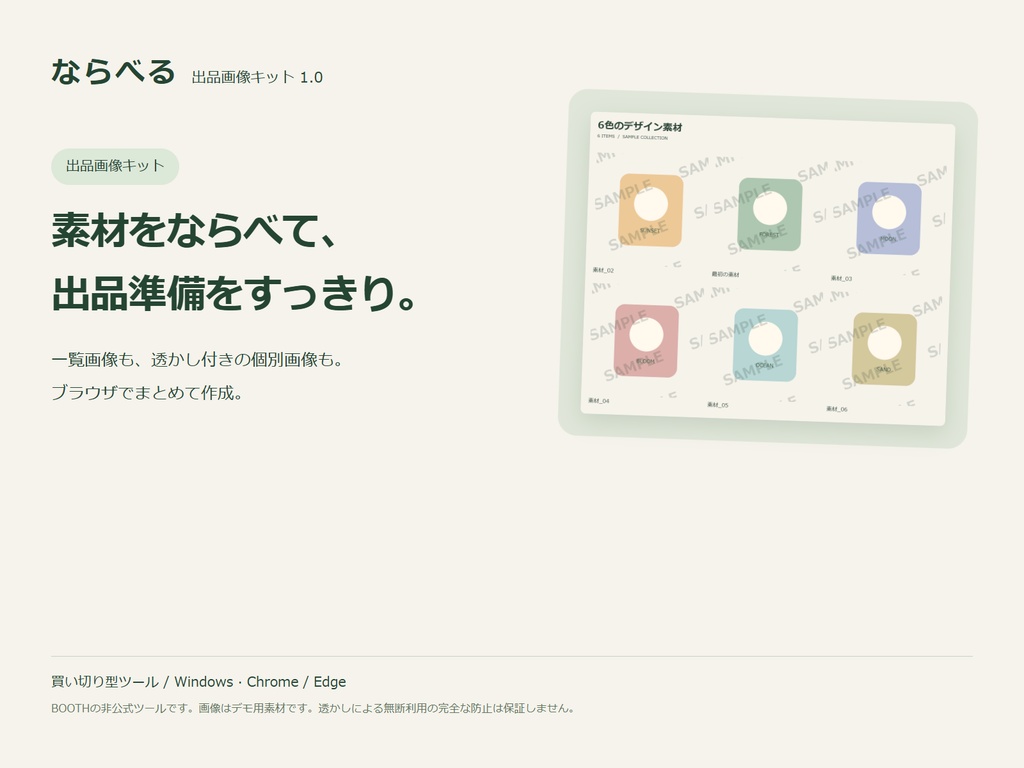Click the footer text 買い切り型ツール / Windows · Chrome / Edge
The image size is (1024, 768).
tap(199, 682)
